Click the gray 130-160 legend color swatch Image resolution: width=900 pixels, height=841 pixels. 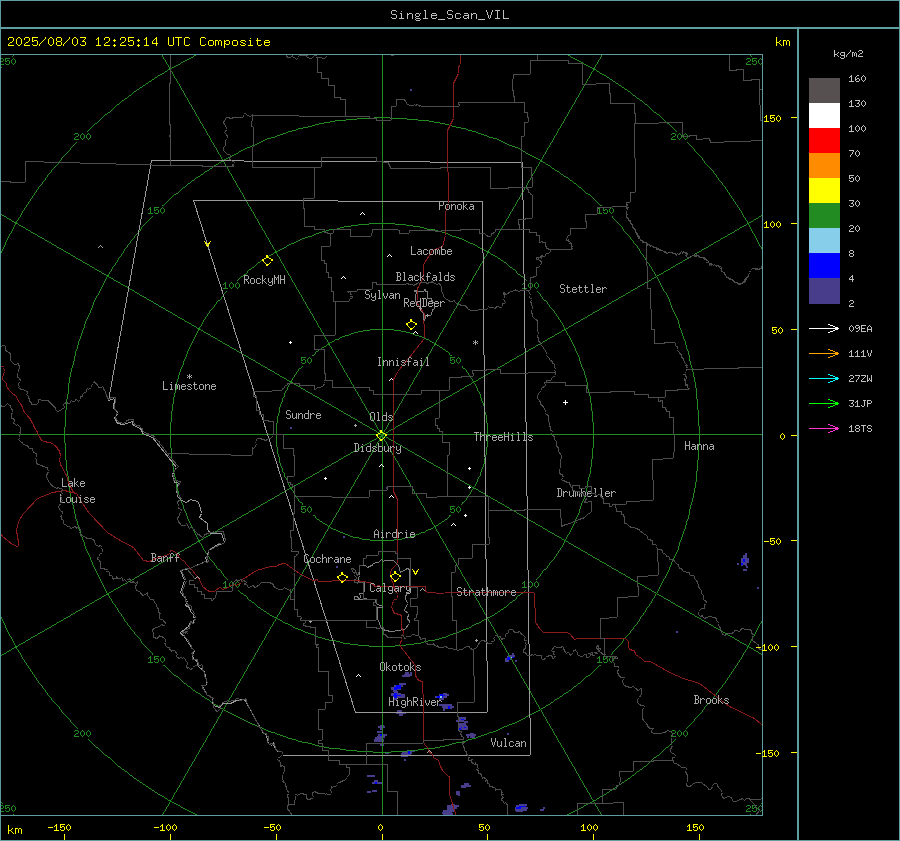[x=824, y=90]
